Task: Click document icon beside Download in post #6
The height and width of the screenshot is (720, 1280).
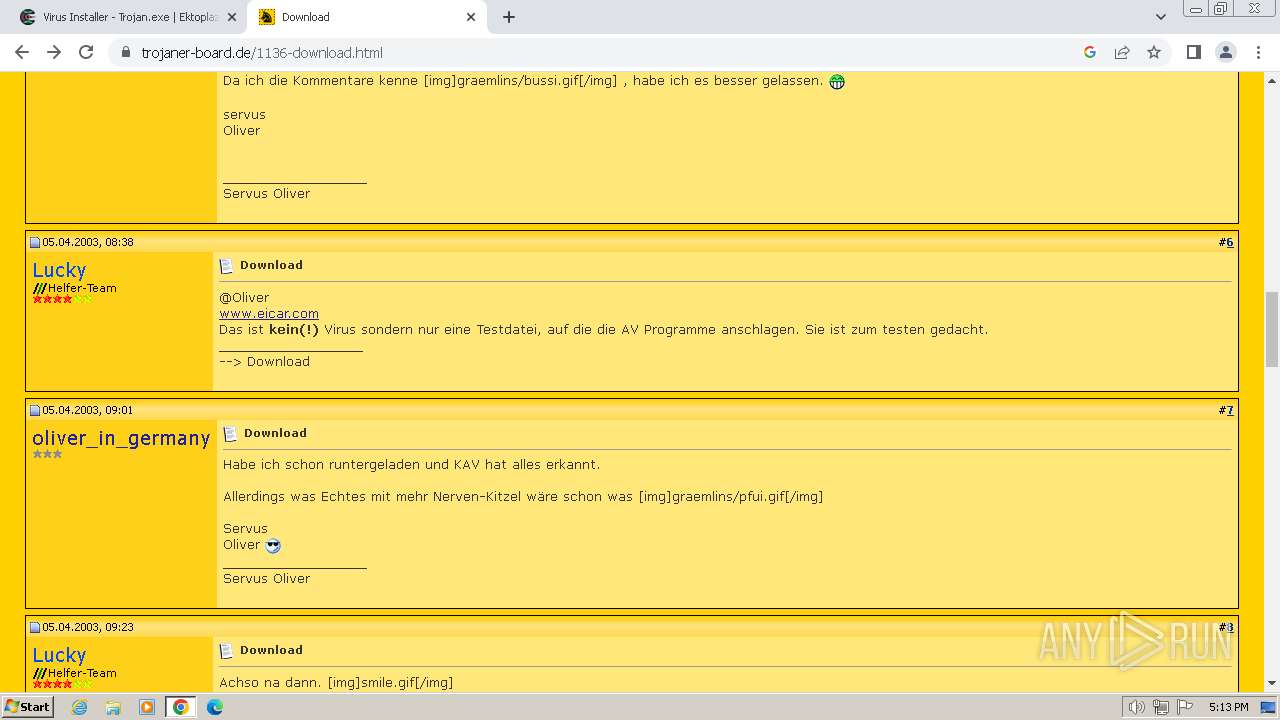Action: click(x=226, y=266)
